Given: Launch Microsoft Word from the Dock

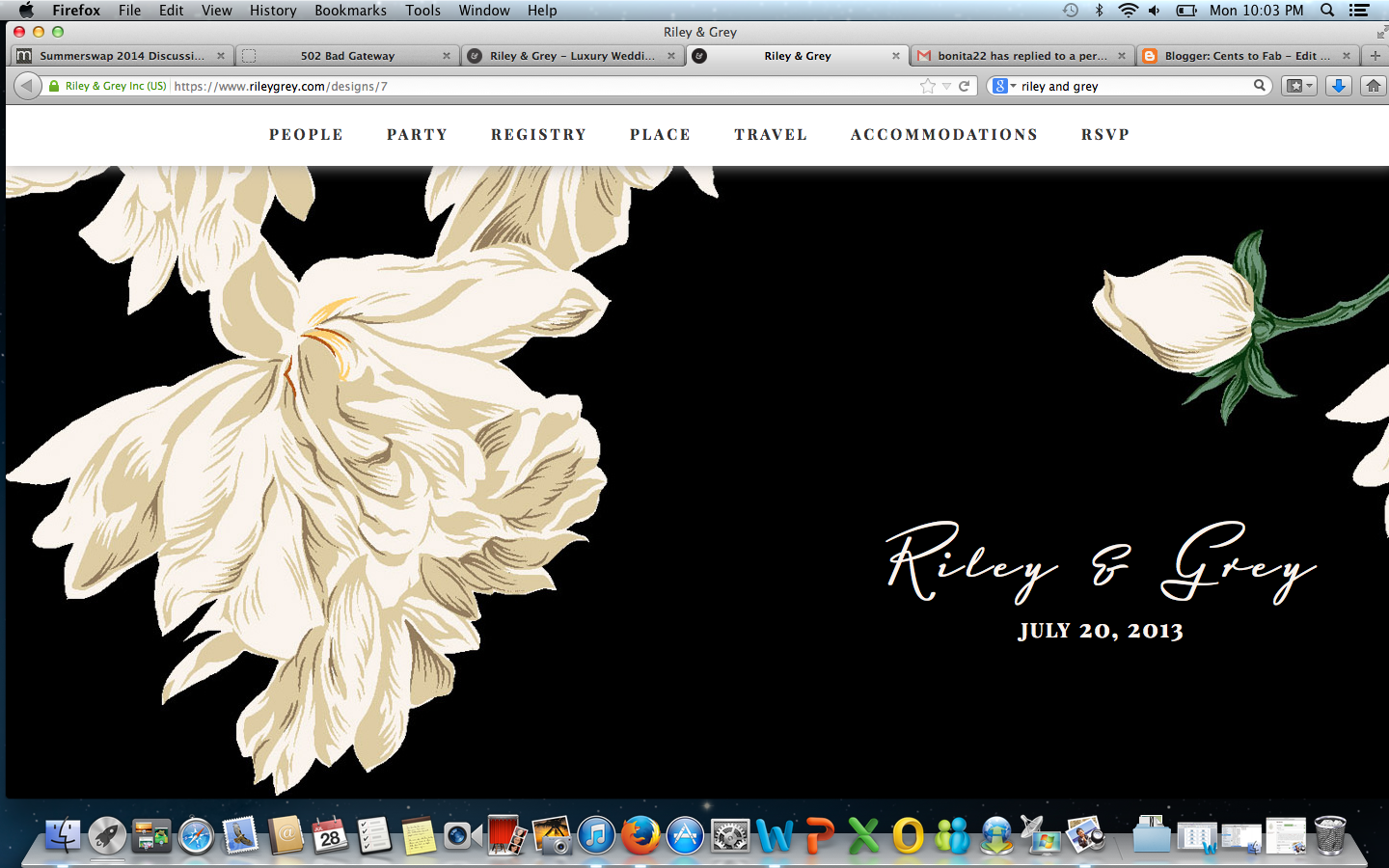Looking at the screenshot, I should [775, 835].
